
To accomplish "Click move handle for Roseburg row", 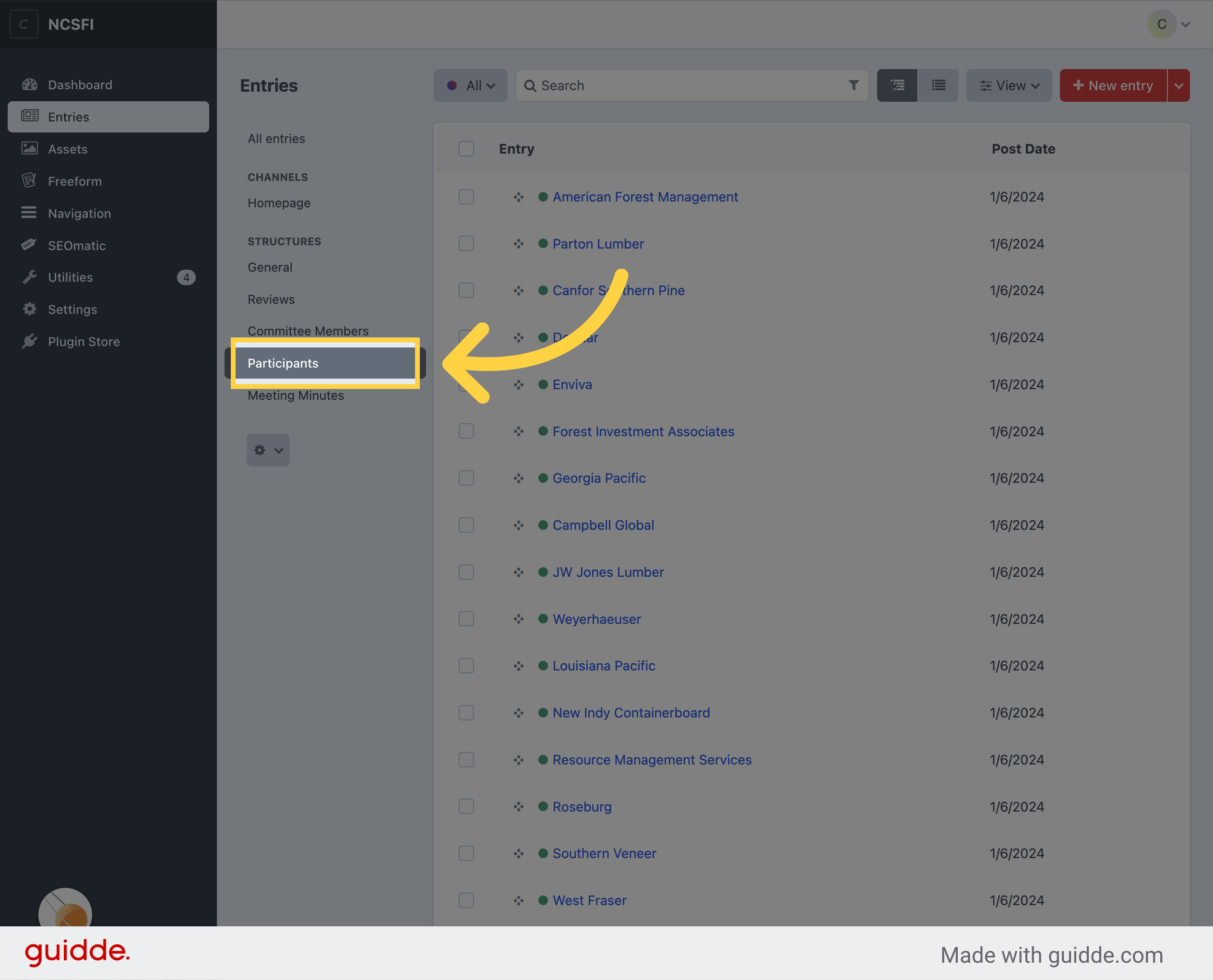I will tap(519, 807).
